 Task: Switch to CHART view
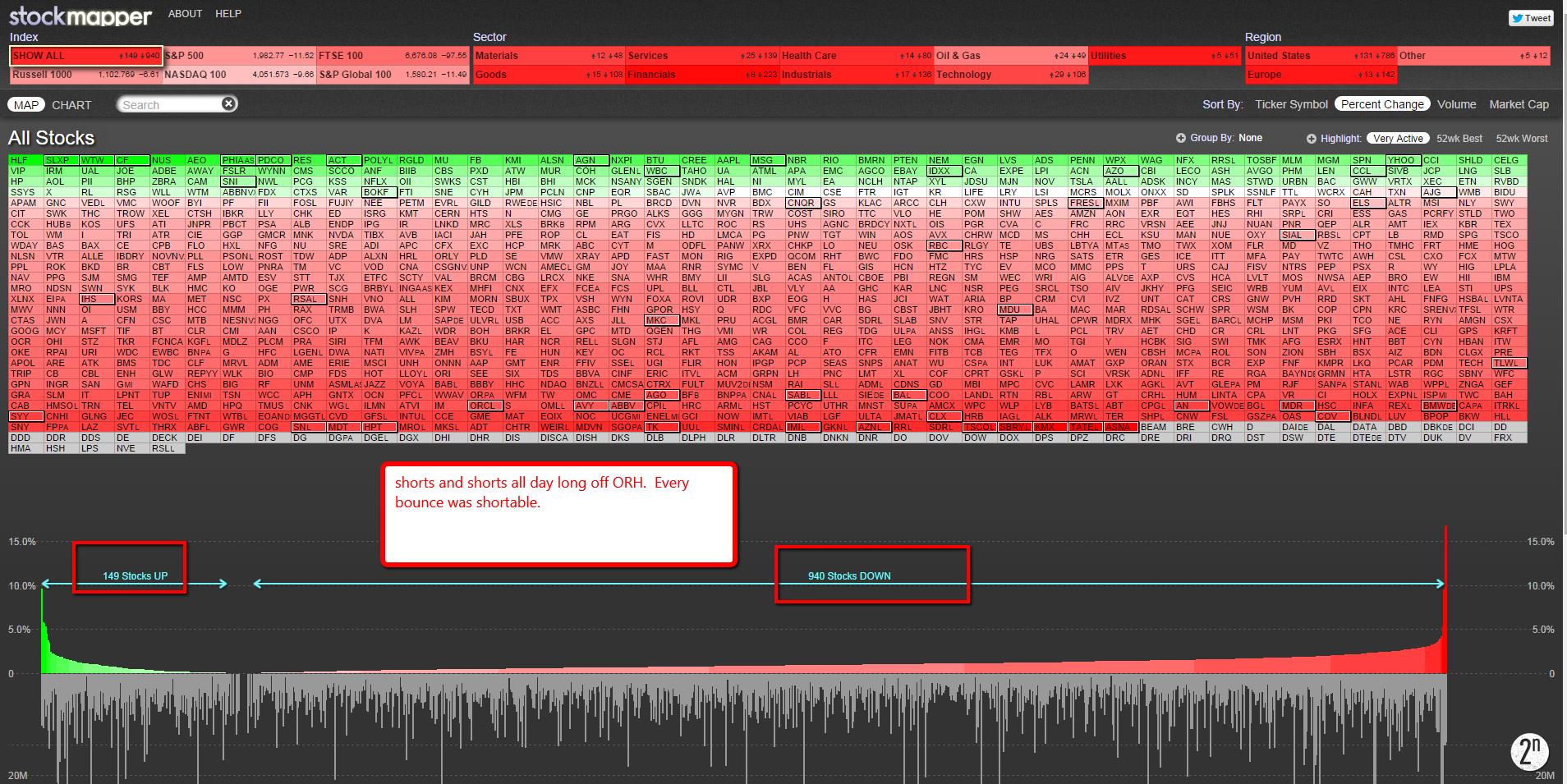71,105
